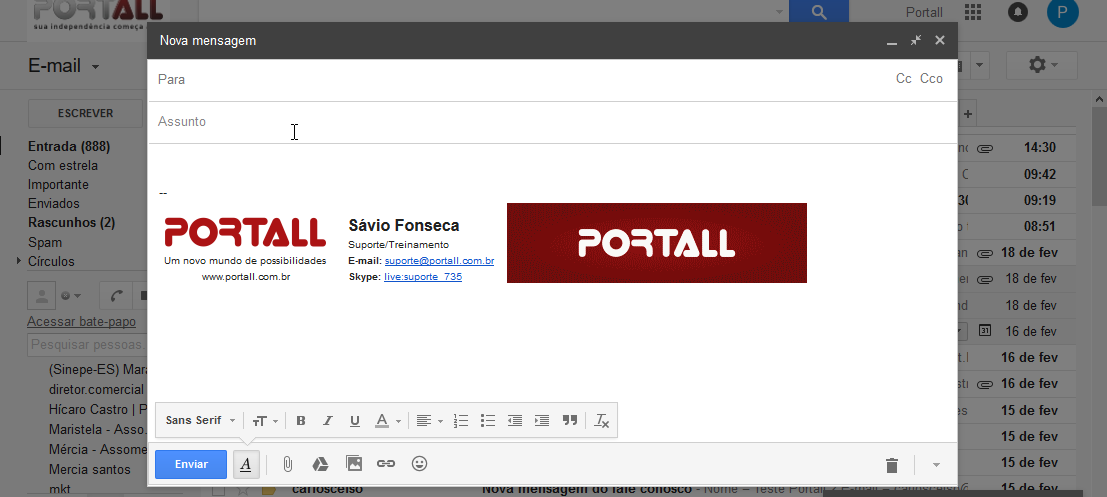Insert files from Google Drive
Screen dimensions: 1107x497
tap(320, 464)
